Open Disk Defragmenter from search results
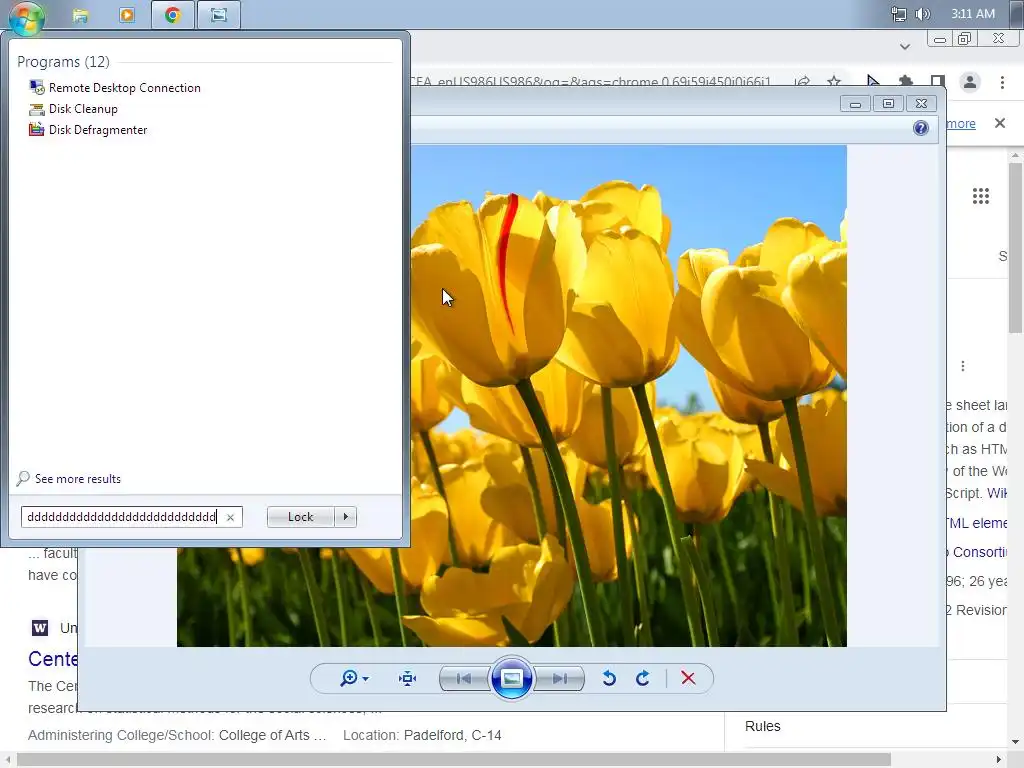The width and height of the screenshot is (1024, 768). click(x=88, y=129)
